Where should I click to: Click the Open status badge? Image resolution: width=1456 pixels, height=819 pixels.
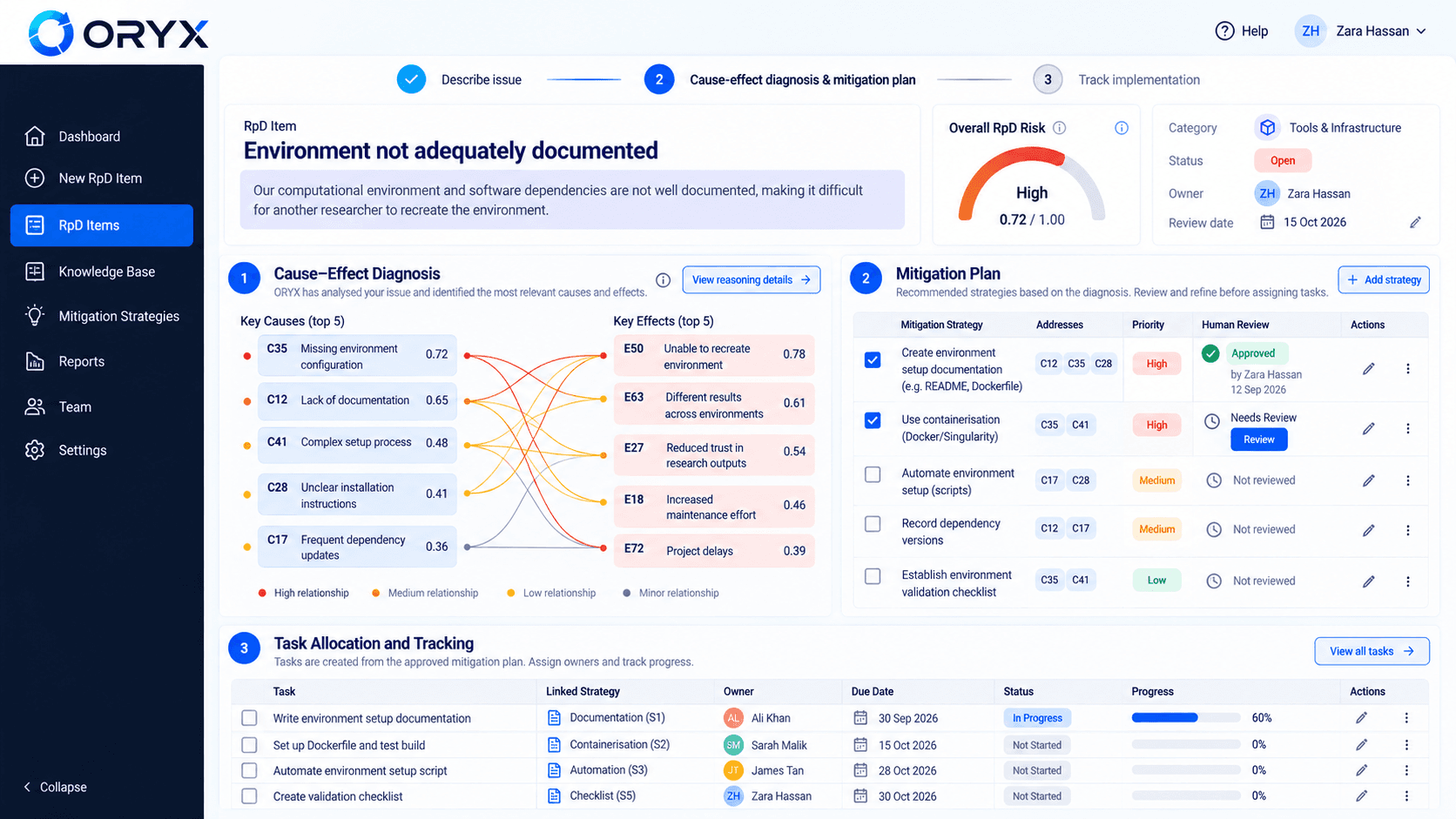[1282, 161]
